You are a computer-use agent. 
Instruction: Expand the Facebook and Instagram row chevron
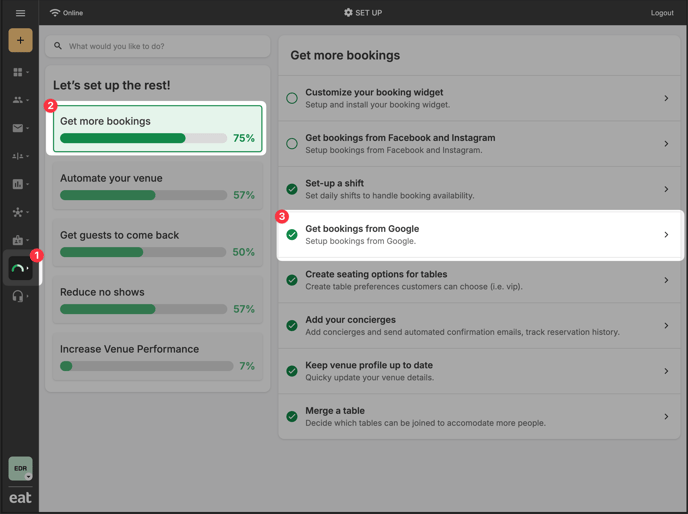[x=666, y=144]
